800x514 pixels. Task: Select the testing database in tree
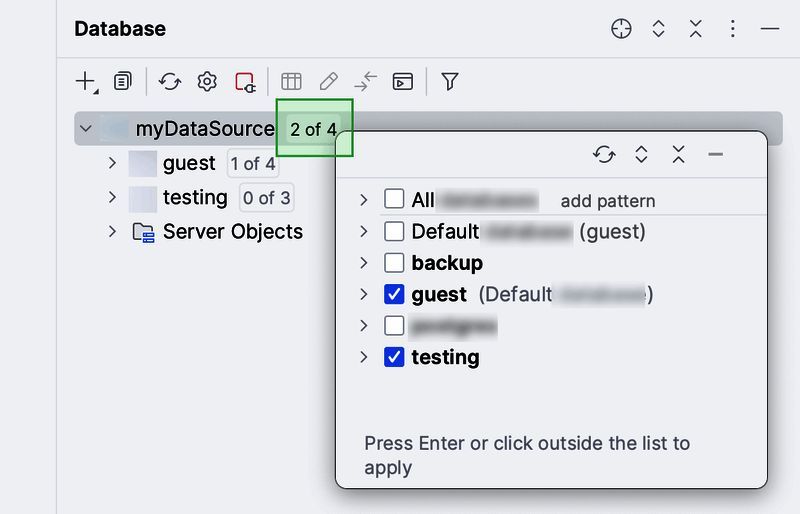(x=195, y=198)
